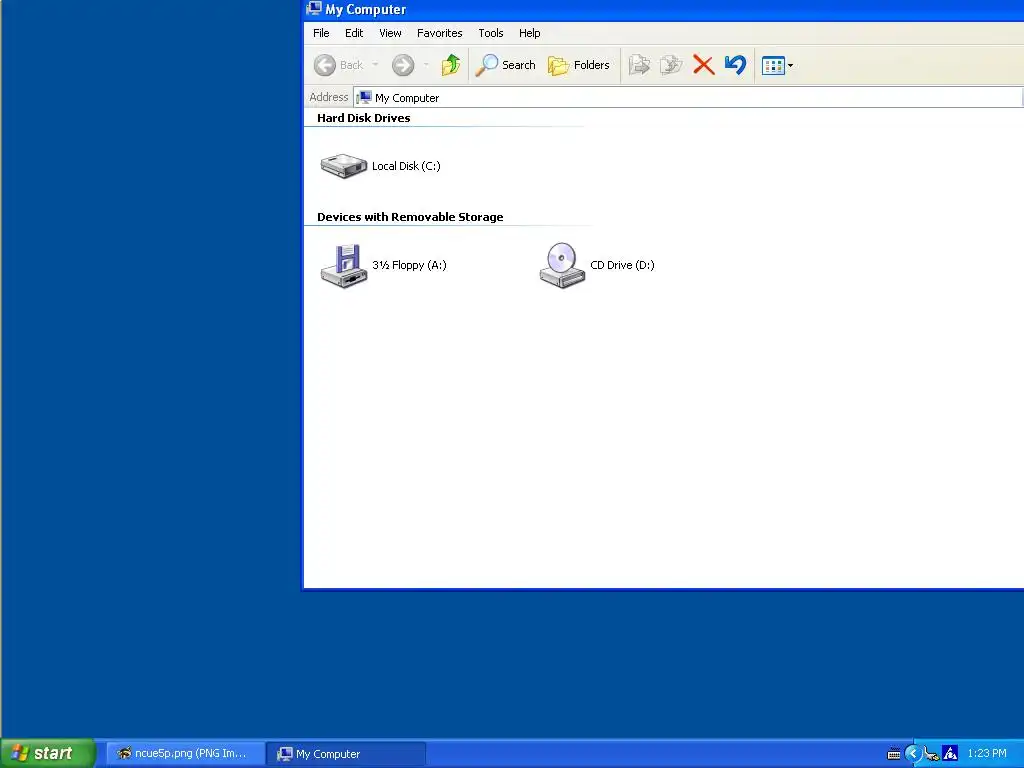Click the keyboard tray icon
This screenshot has width=1024, height=768.
pyautogui.click(x=893, y=754)
